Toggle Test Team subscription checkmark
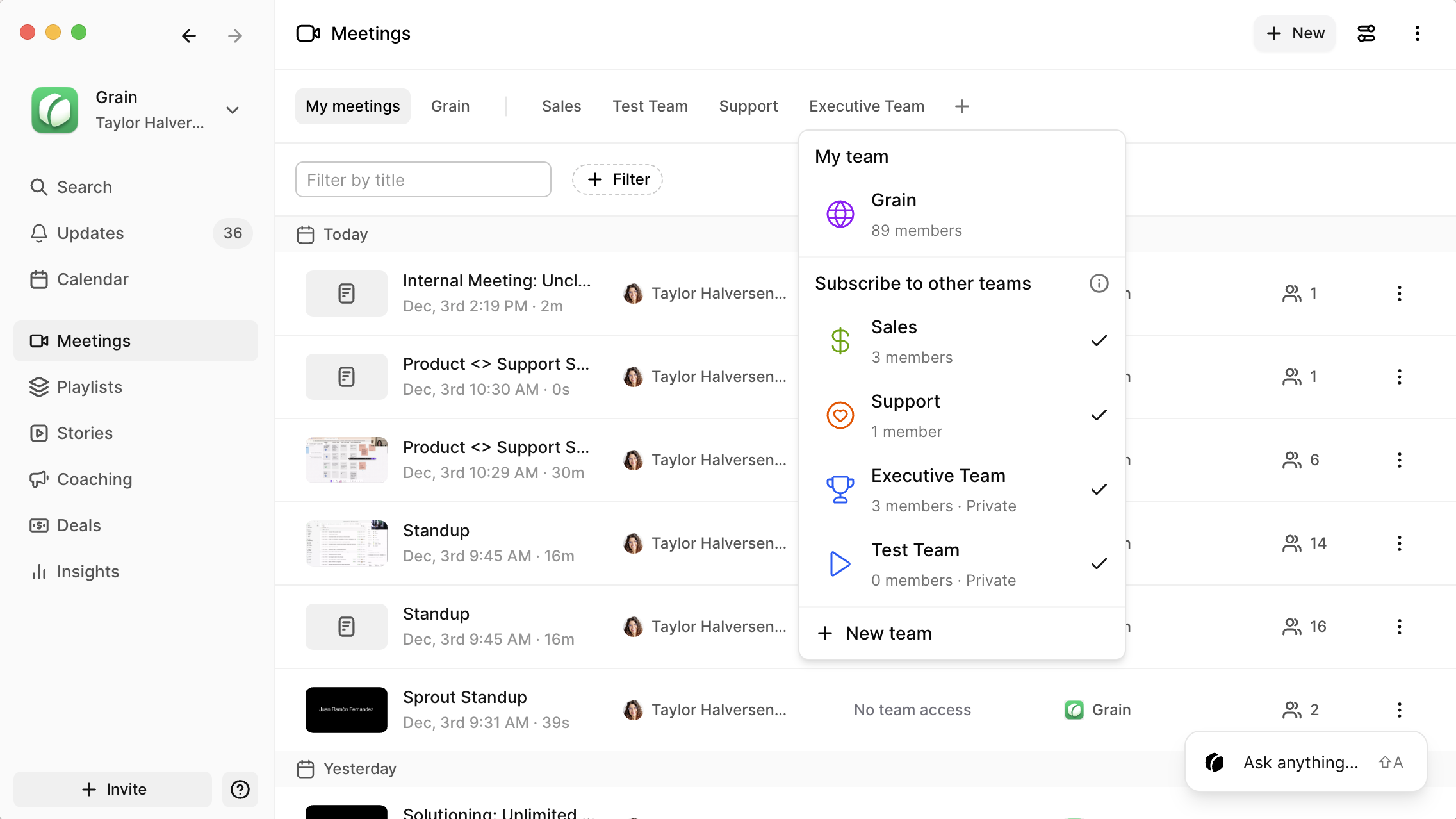Image resolution: width=1456 pixels, height=819 pixels. (x=1099, y=564)
